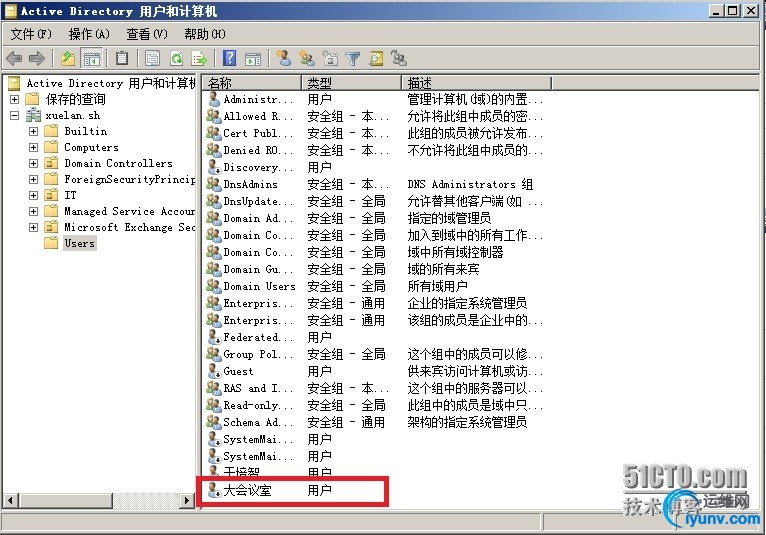Click the user icon beside 大会议室
The width and height of the screenshot is (766, 535).
pos(214,490)
